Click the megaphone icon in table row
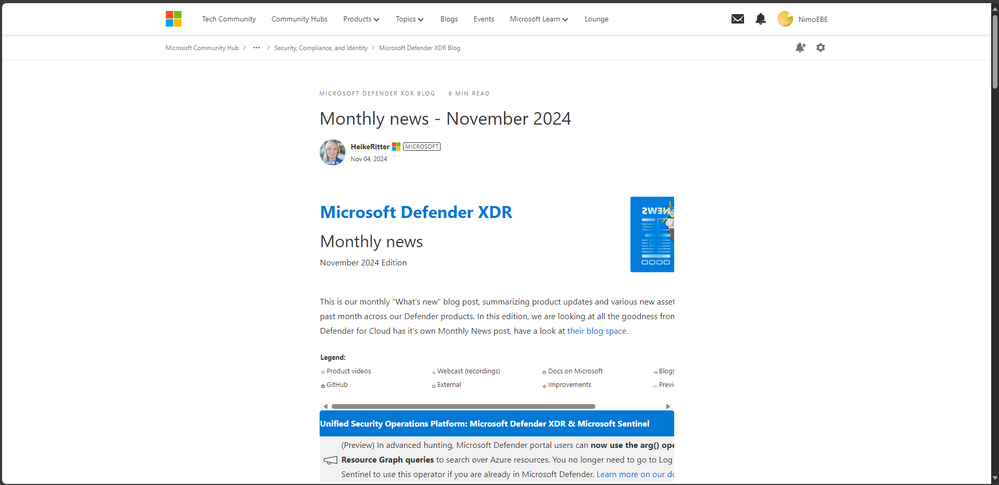The height and width of the screenshot is (485, 999). click(330, 460)
